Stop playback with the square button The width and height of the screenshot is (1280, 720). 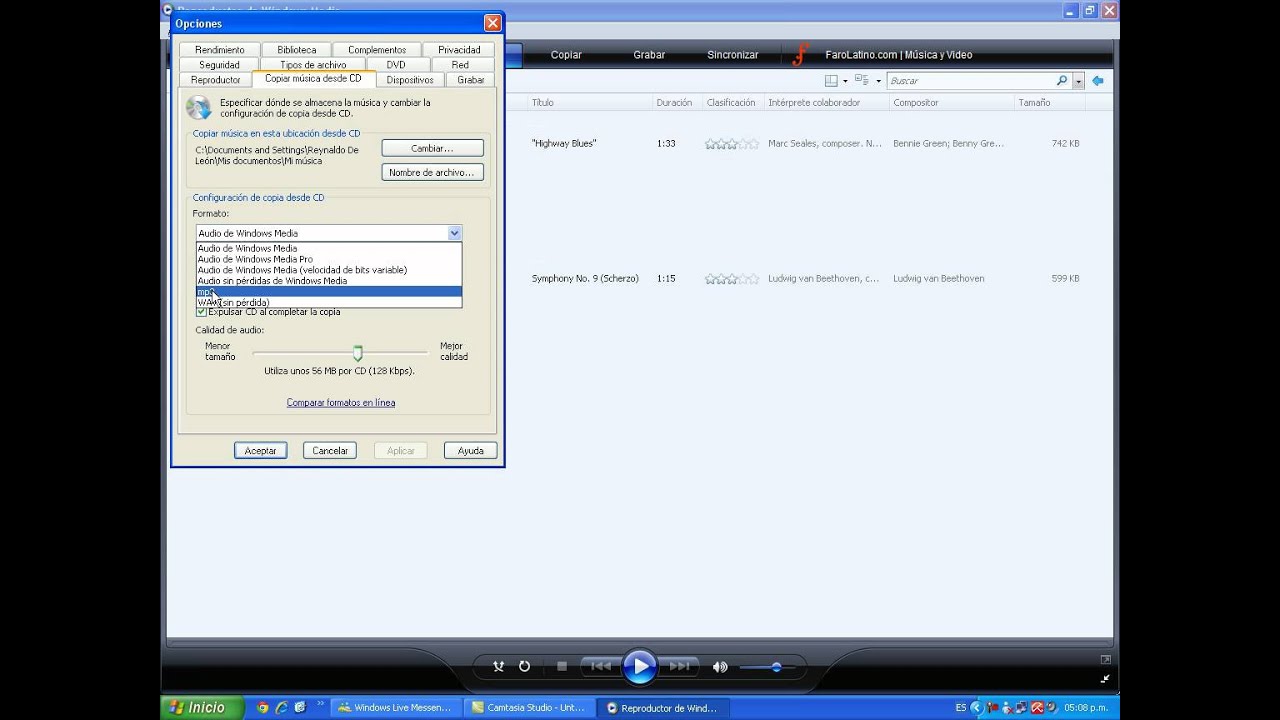pos(561,666)
